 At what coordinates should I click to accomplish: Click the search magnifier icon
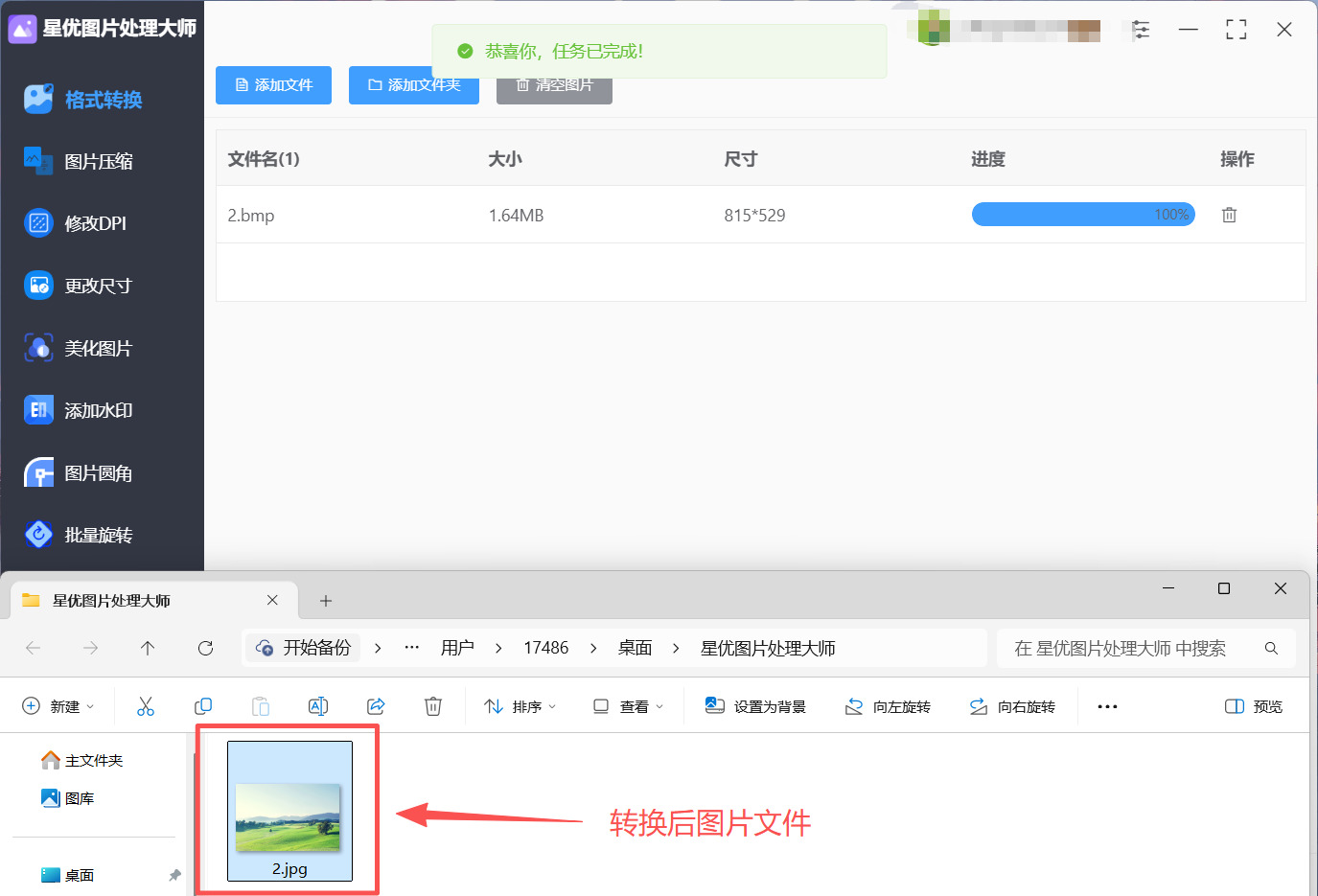[1271, 648]
